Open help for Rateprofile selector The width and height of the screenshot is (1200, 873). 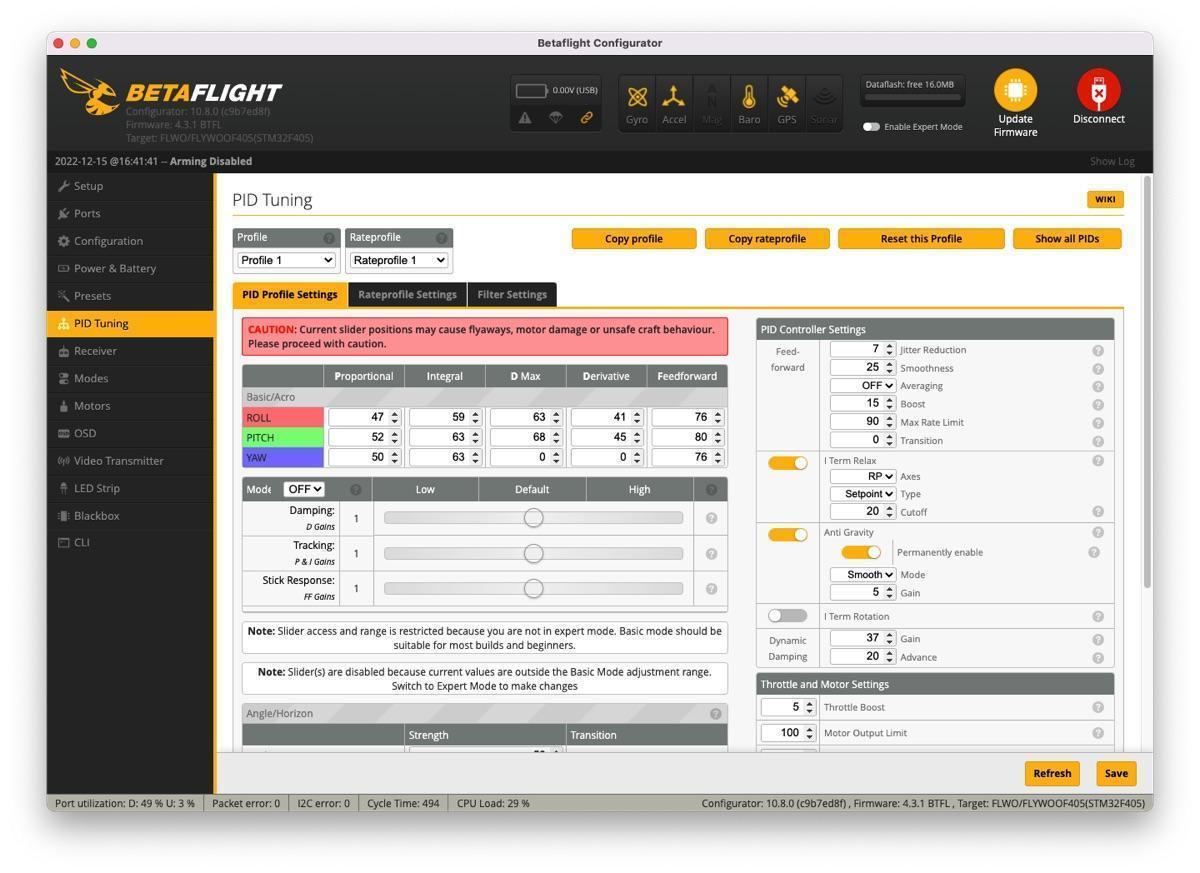tap(441, 238)
